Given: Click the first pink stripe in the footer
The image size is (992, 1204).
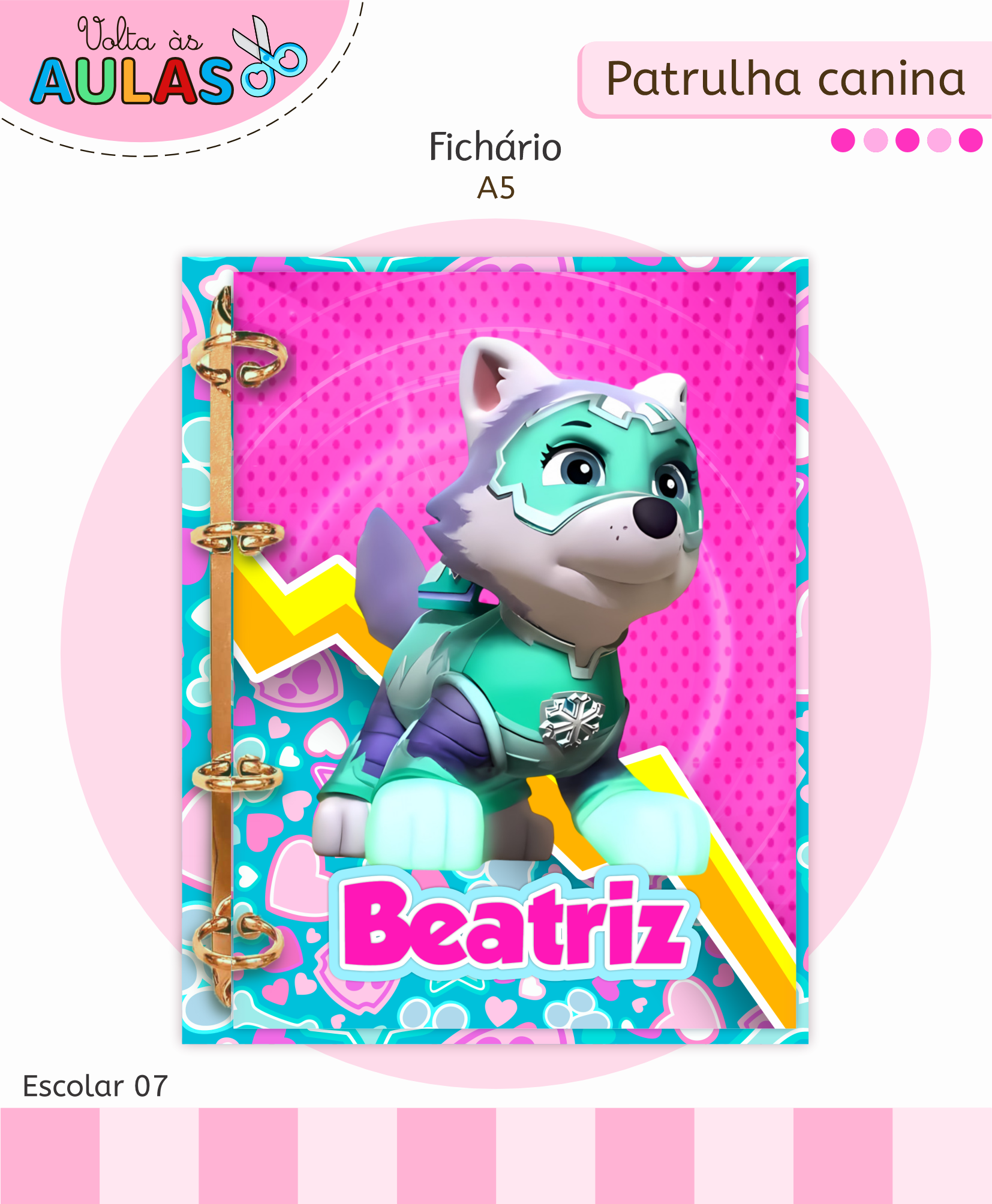Looking at the screenshot, I should [x=50, y=1156].
